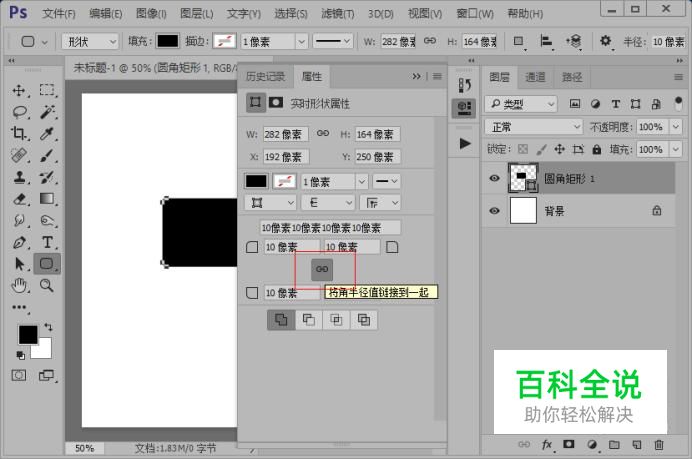Viewport: 692px width, 459px height.
Task: Select the Zoom magnifier tool
Action: pos(46,286)
